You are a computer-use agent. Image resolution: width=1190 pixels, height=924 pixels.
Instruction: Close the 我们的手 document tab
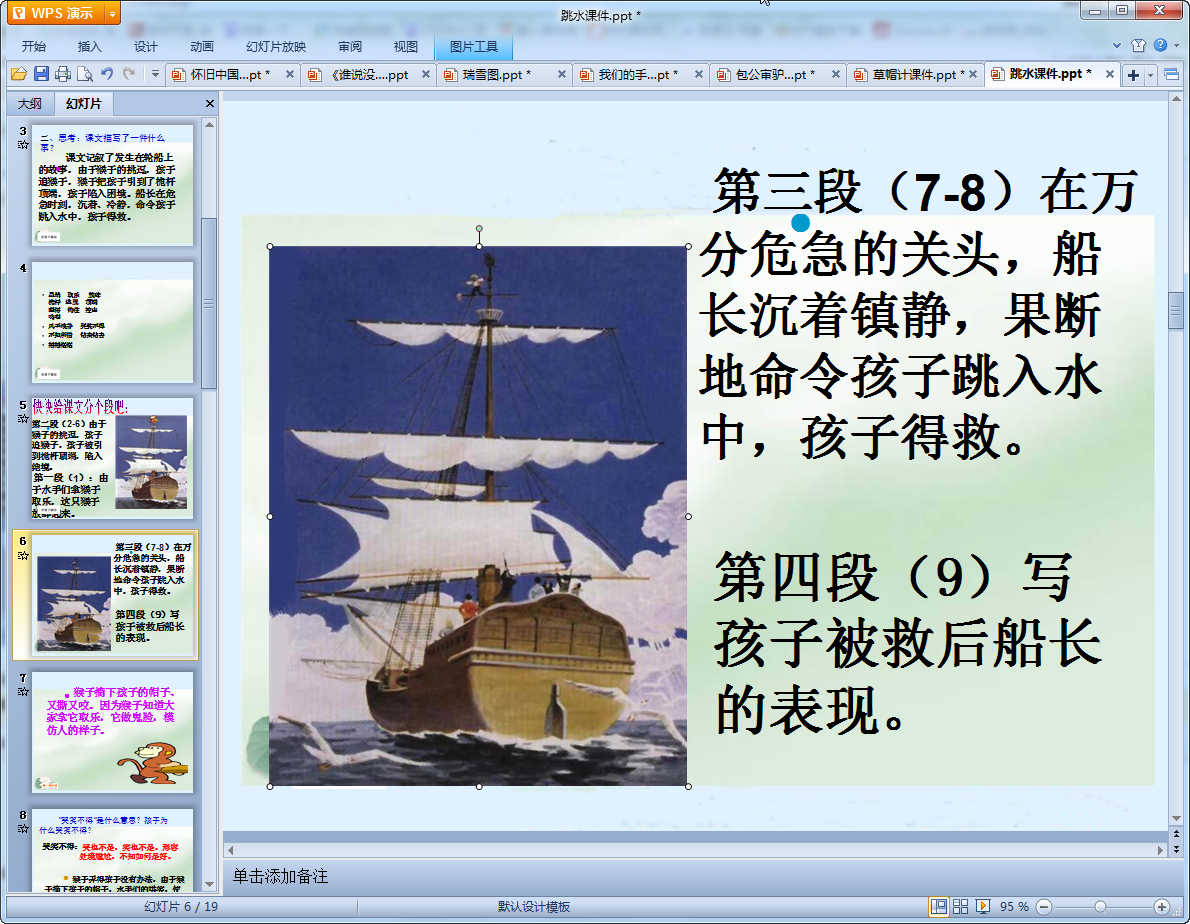(x=698, y=74)
